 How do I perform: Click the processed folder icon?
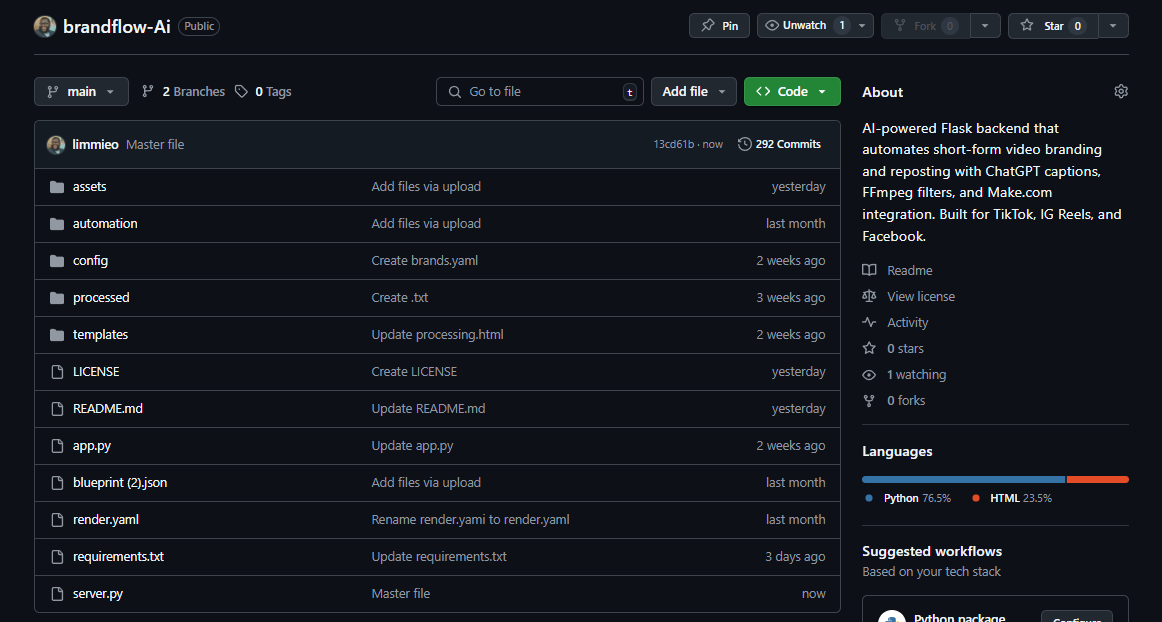tap(57, 298)
